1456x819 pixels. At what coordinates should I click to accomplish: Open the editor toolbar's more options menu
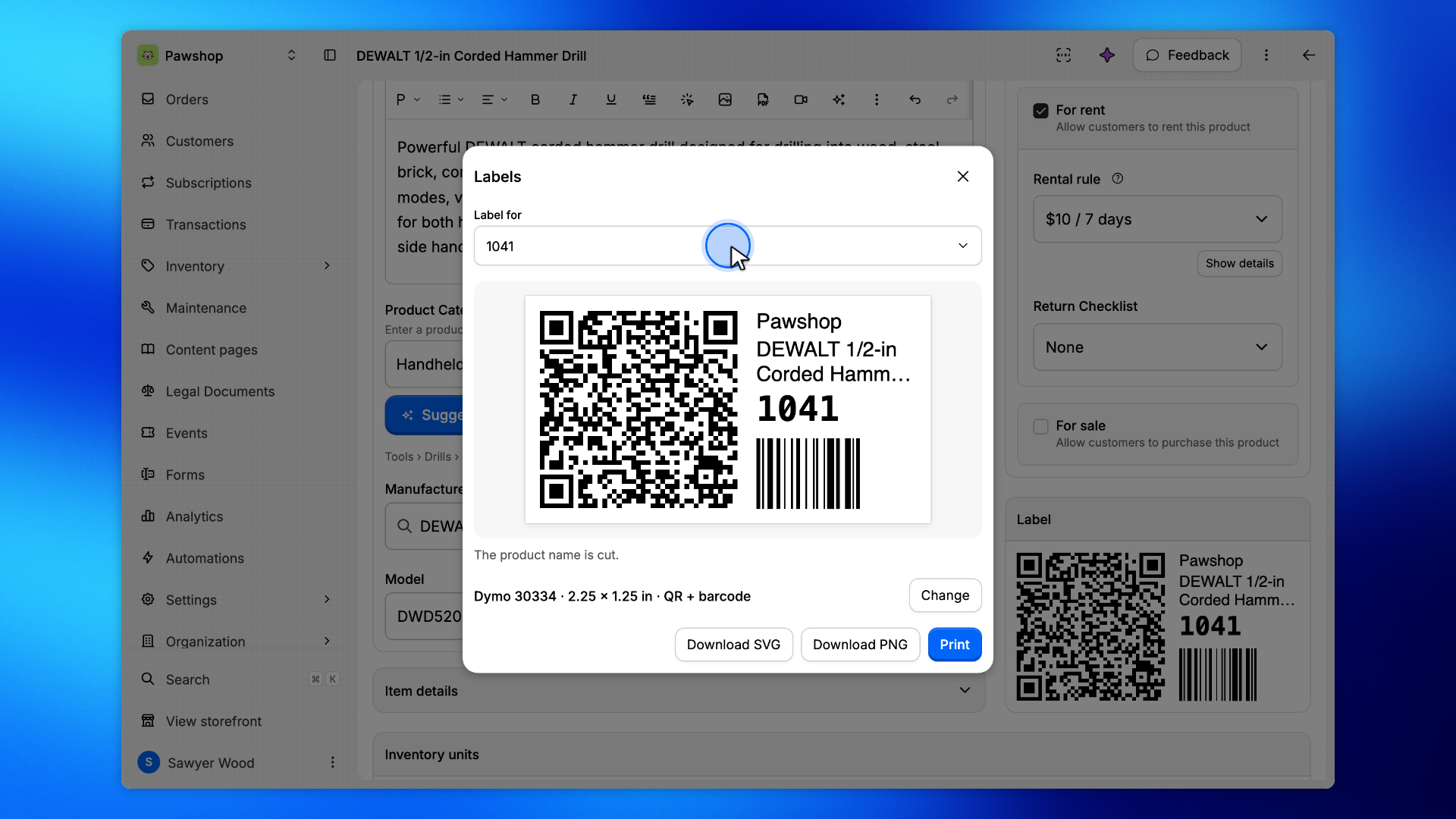click(877, 99)
